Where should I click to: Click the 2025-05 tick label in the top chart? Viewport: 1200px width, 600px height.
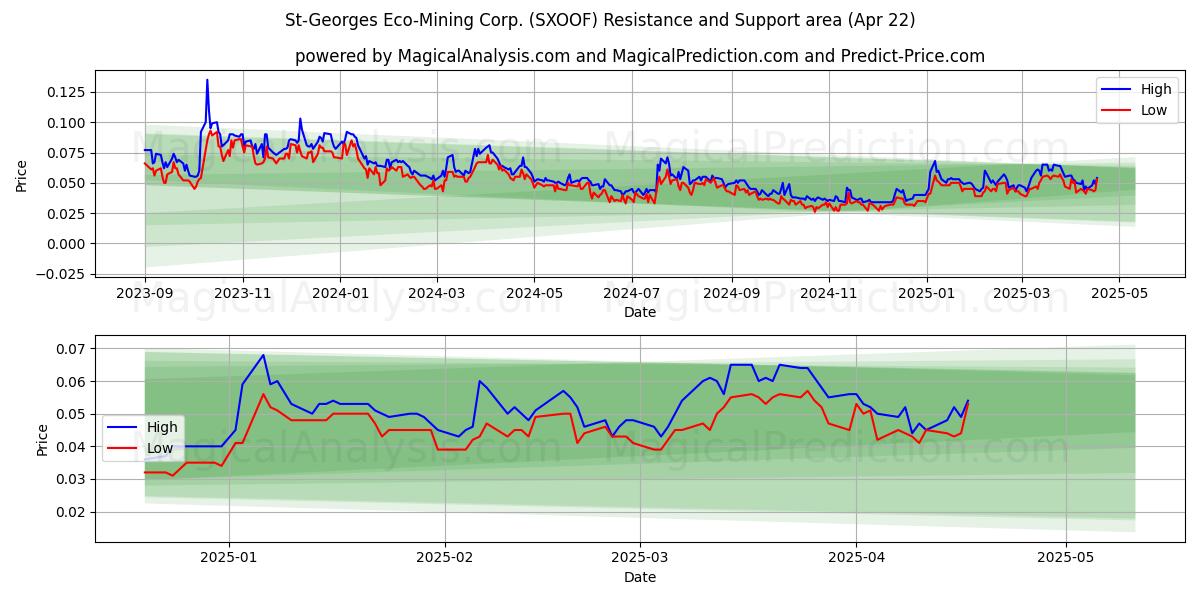[x=1119, y=293]
